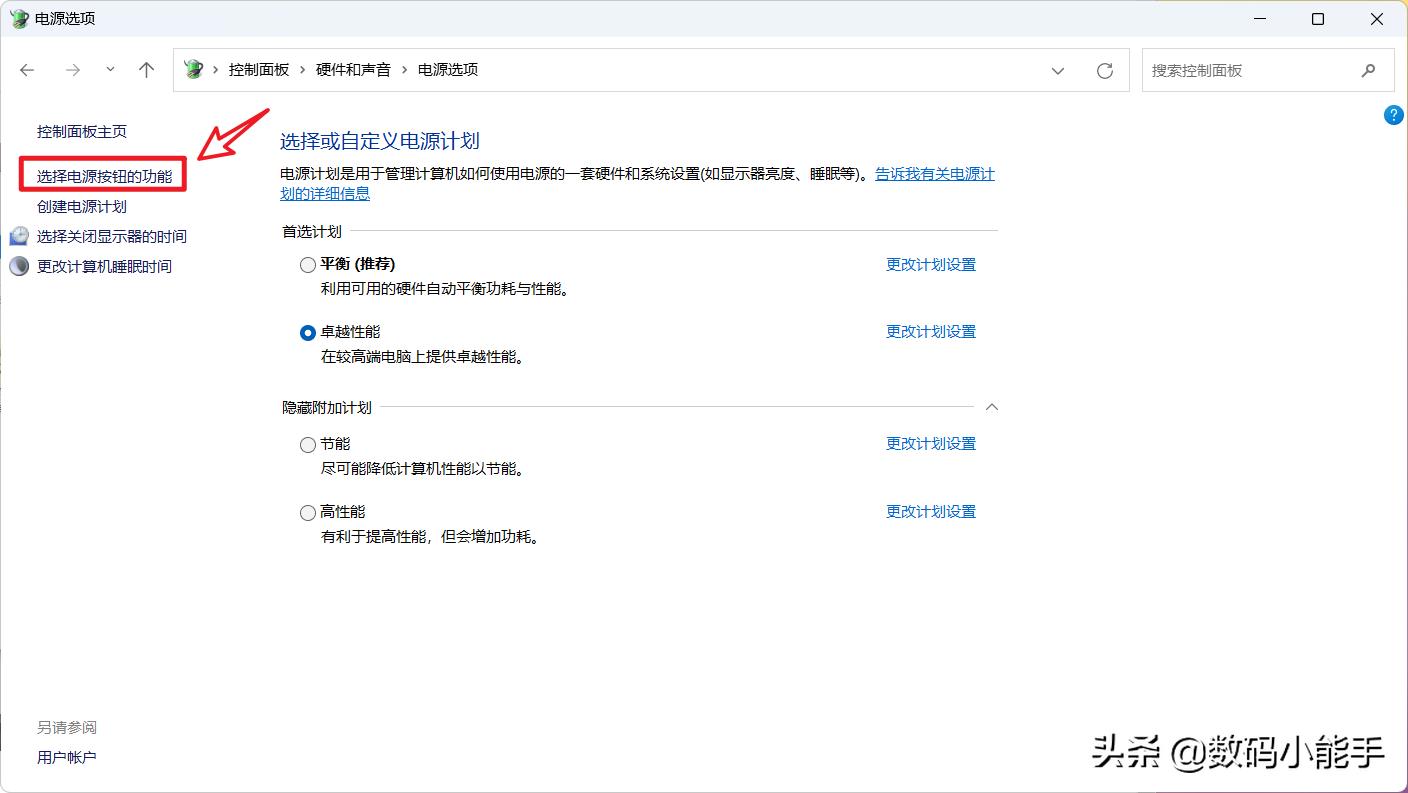Viewport: 1408px width, 793px height.
Task: Click the 告诉我有关电源计划的详细信息 hyperlink
Action: (x=934, y=173)
